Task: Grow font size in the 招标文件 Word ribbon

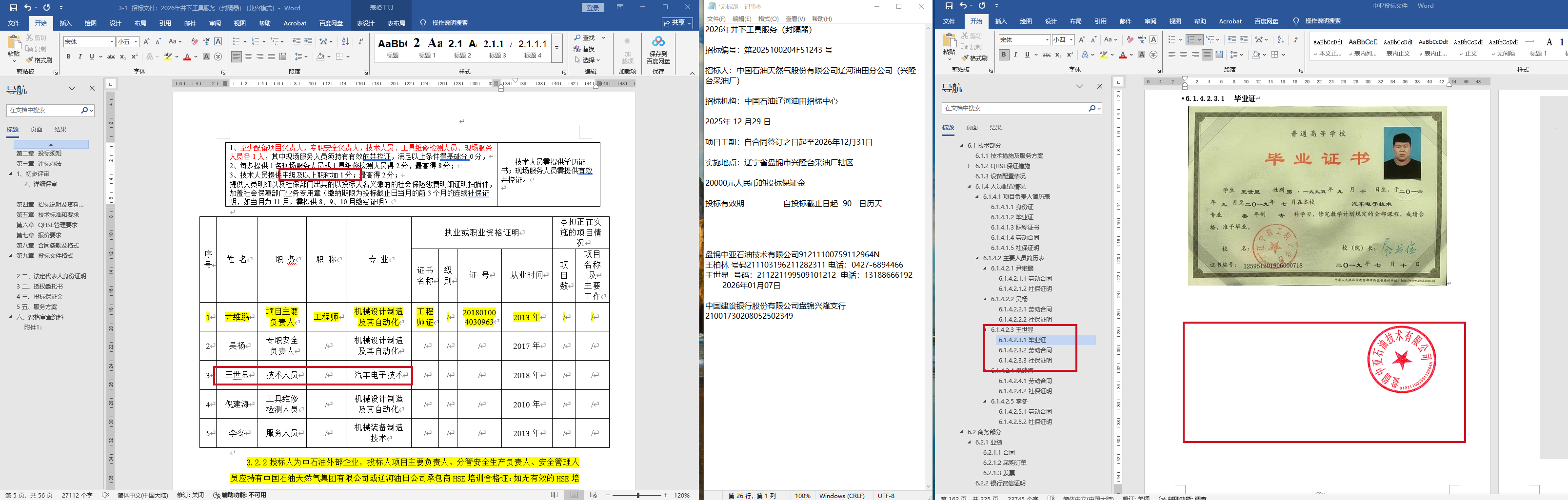Action: click(147, 41)
